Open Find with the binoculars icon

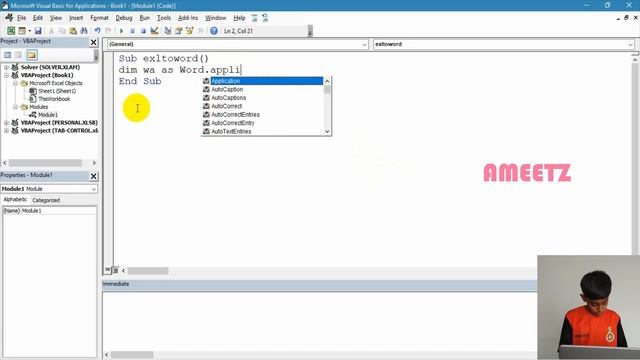[x=84, y=31]
